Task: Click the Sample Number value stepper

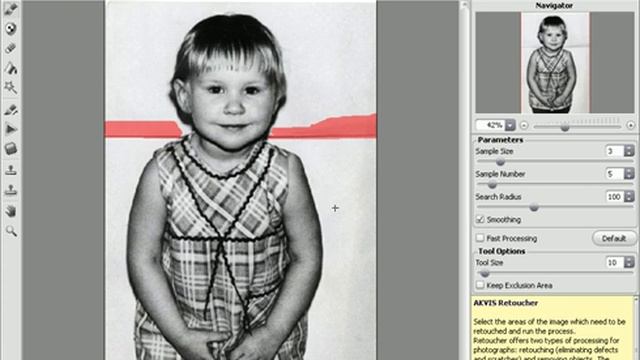Action: 629,174
